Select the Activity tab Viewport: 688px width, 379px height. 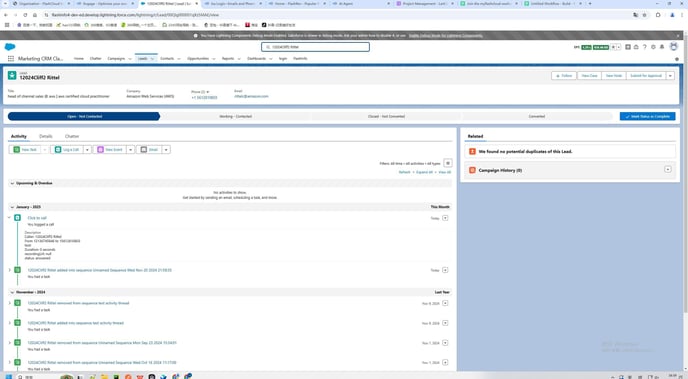click(x=19, y=136)
